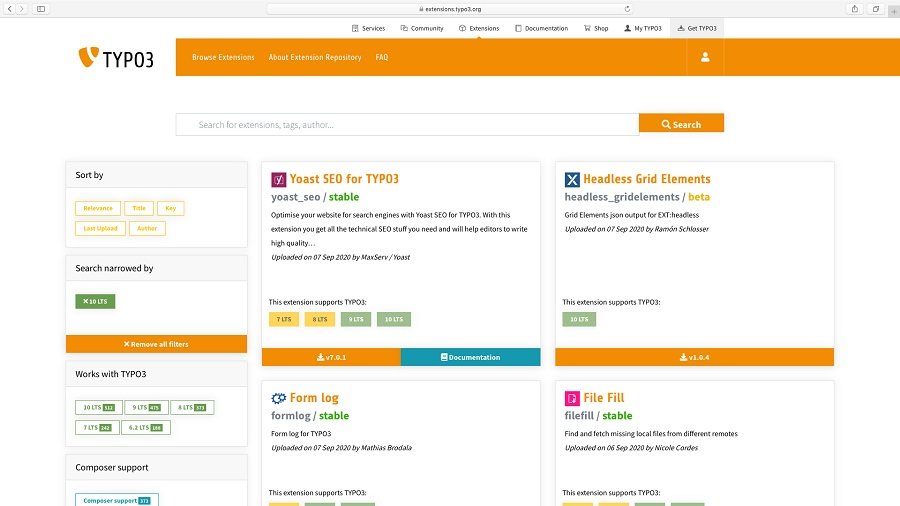The height and width of the screenshot is (506, 900).
Task: Open Browse Extensions tab
Action: pyautogui.click(x=223, y=57)
